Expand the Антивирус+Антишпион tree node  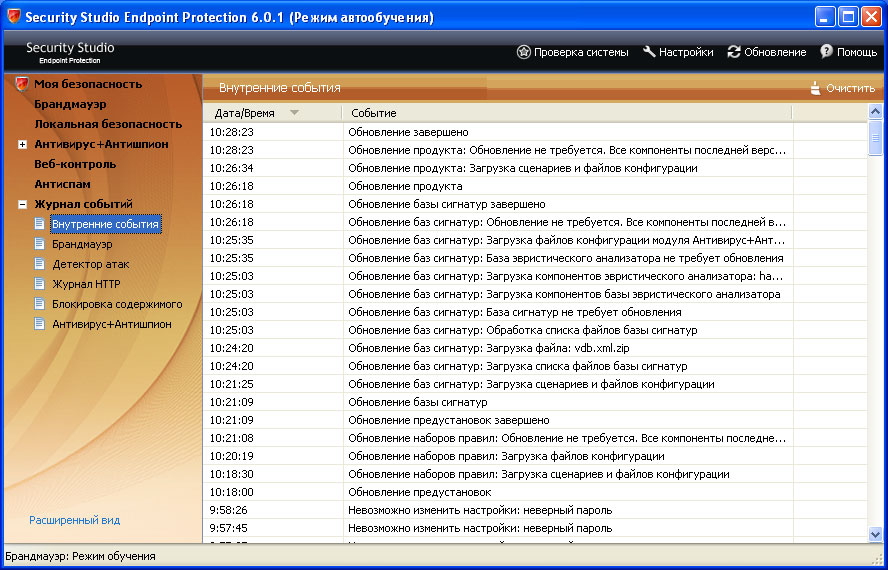tap(22, 144)
